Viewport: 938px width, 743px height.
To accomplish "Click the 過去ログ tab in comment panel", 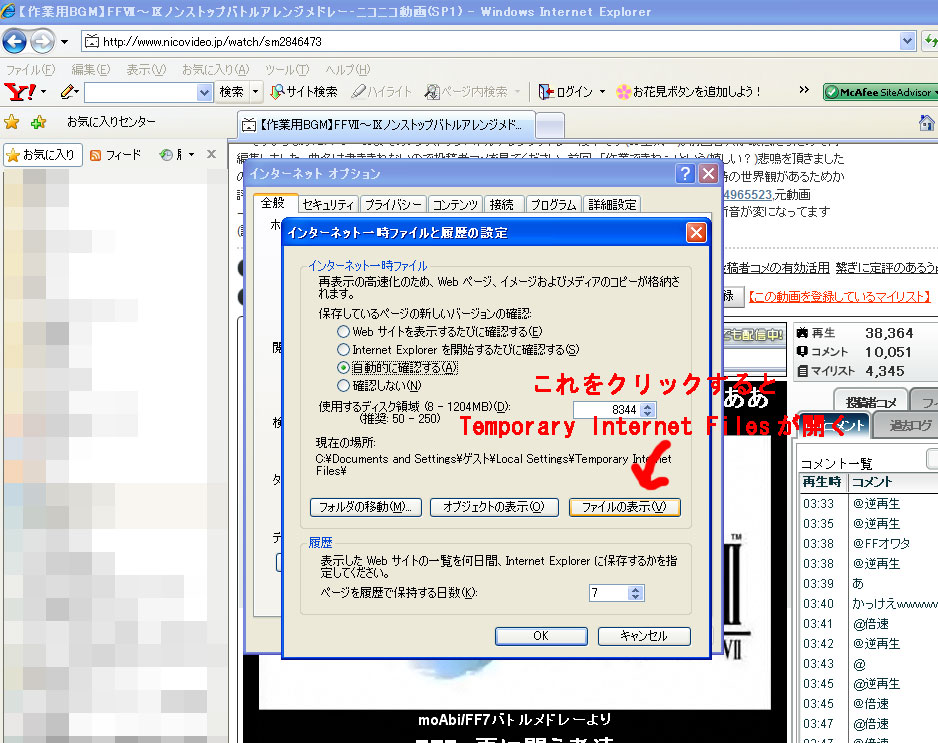I will 906,425.
